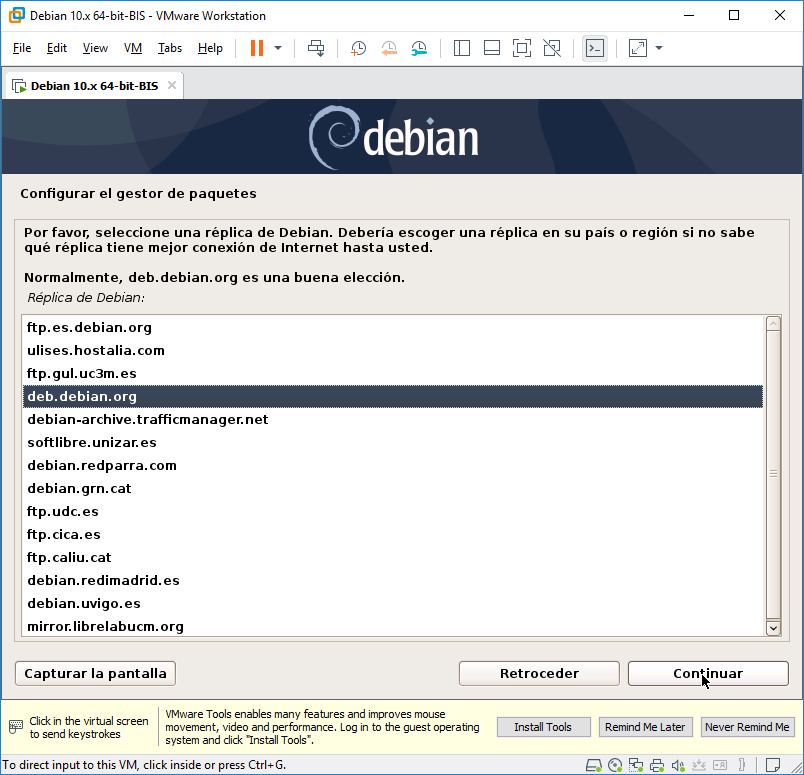Select mirror ftp.gul.uc3m.es
804x775 pixels.
click(x=393, y=373)
